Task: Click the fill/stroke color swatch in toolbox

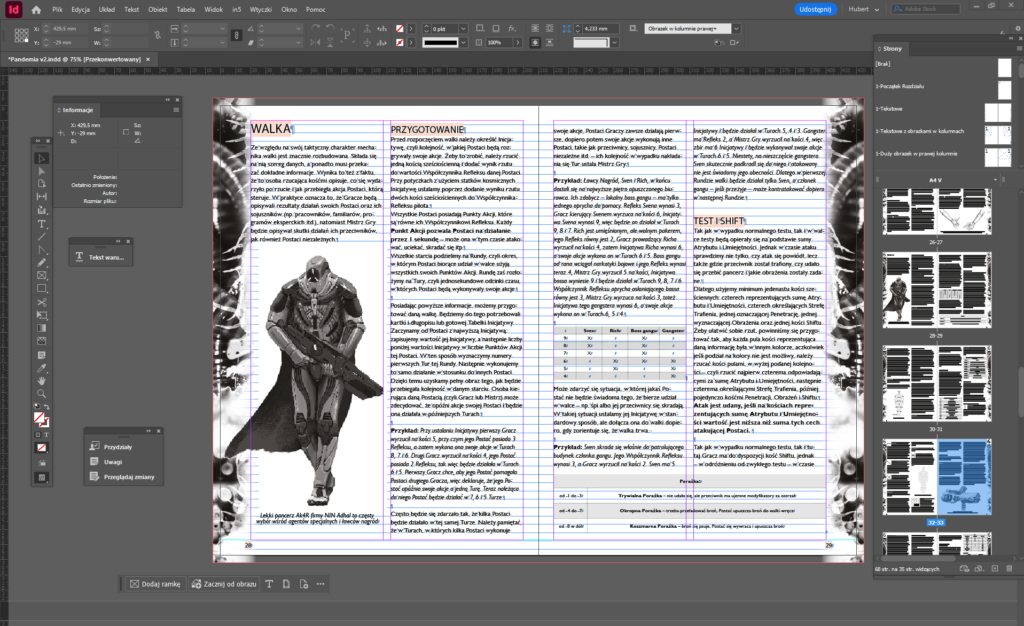Action: pos(40,417)
